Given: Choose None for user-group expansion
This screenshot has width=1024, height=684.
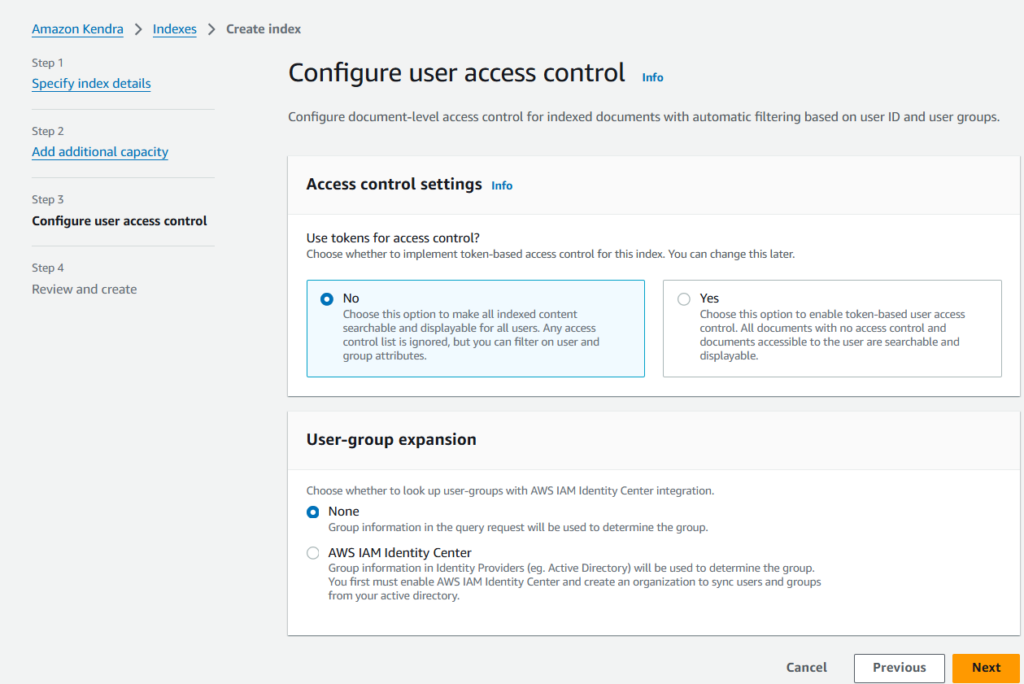Looking at the screenshot, I should [x=313, y=512].
